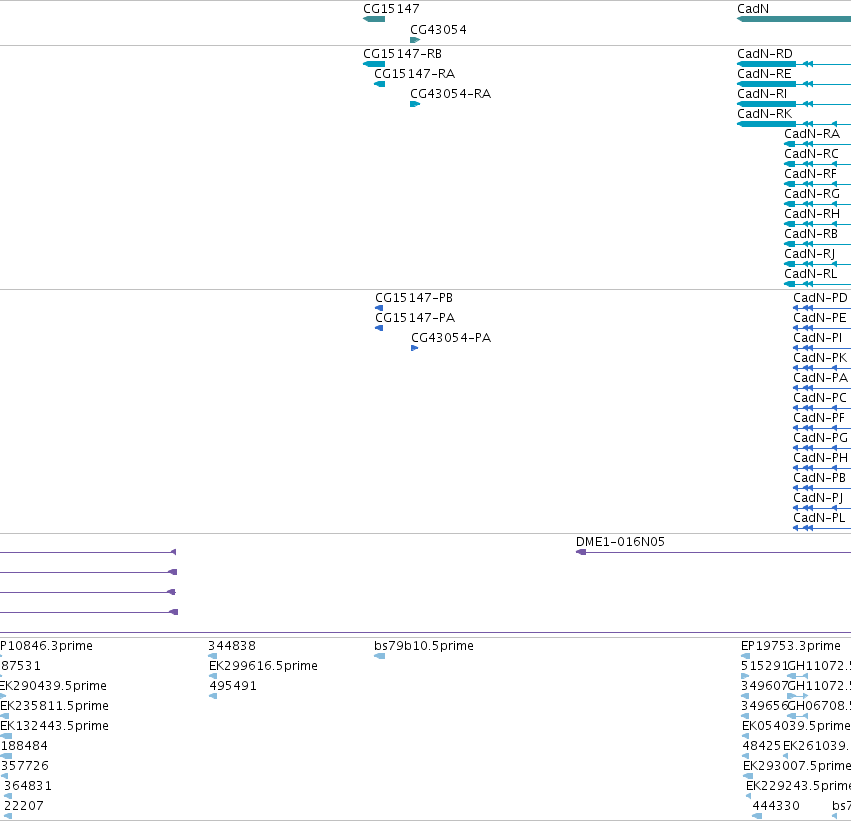The width and height of the screenshot is (851, 821).
Task: Select the EK132443.5prime EST feature
Action: (6, 736)
